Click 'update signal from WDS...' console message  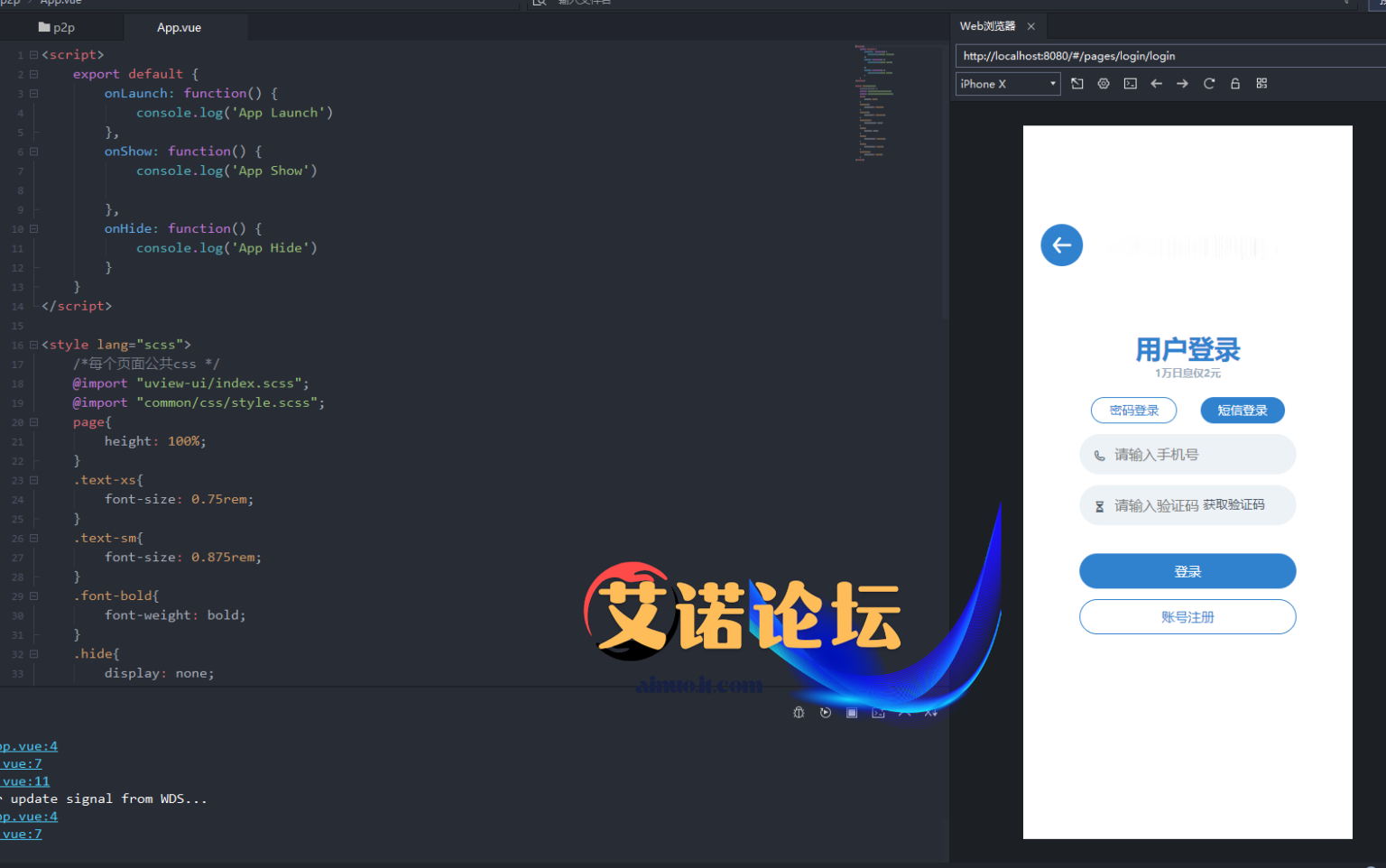click(109, 799)
